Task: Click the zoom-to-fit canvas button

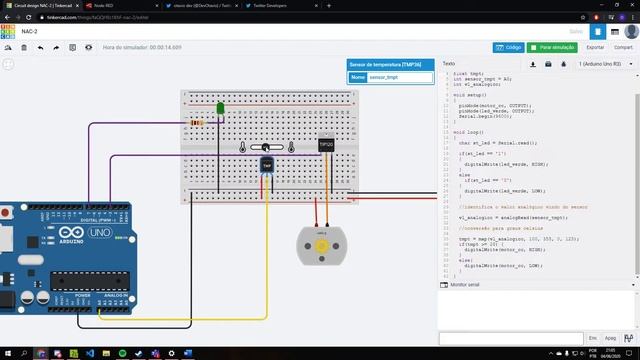Action: [x=8, y=64]
